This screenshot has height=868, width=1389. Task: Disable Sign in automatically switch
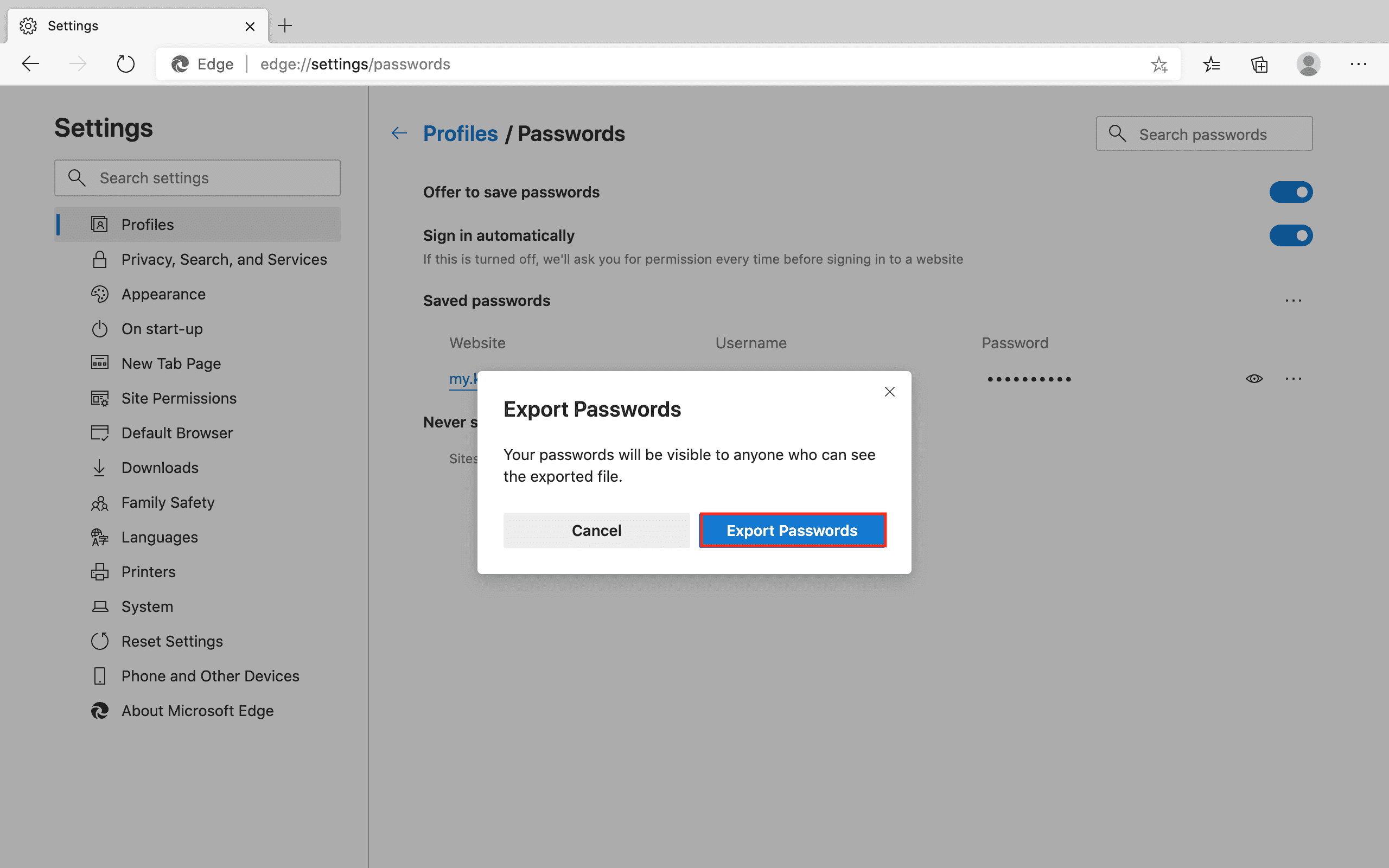pos(1290,235)
